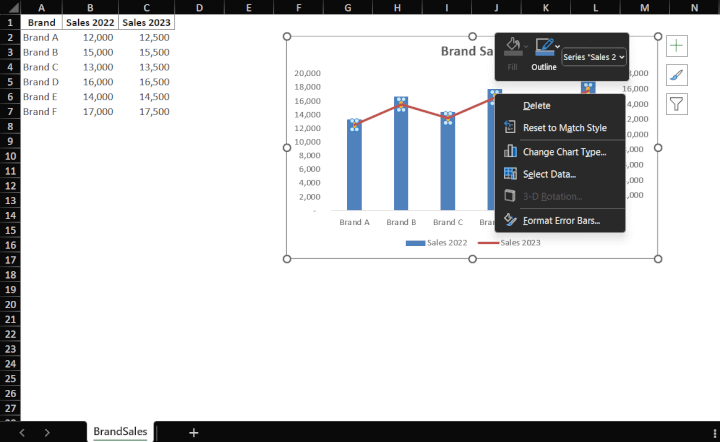Viewport: 720px width, 442px height.
Task: Open the Chart Filters funnel icon
Action: coord(677,103)
